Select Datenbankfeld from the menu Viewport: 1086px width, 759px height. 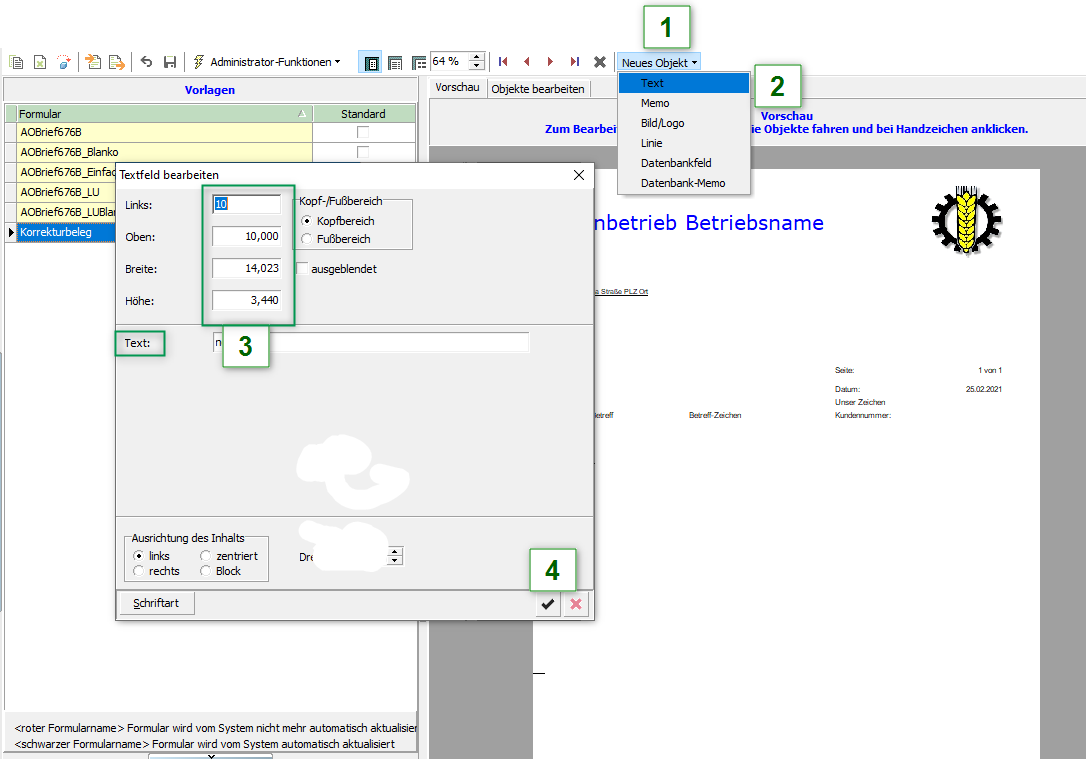pos(676,163)
